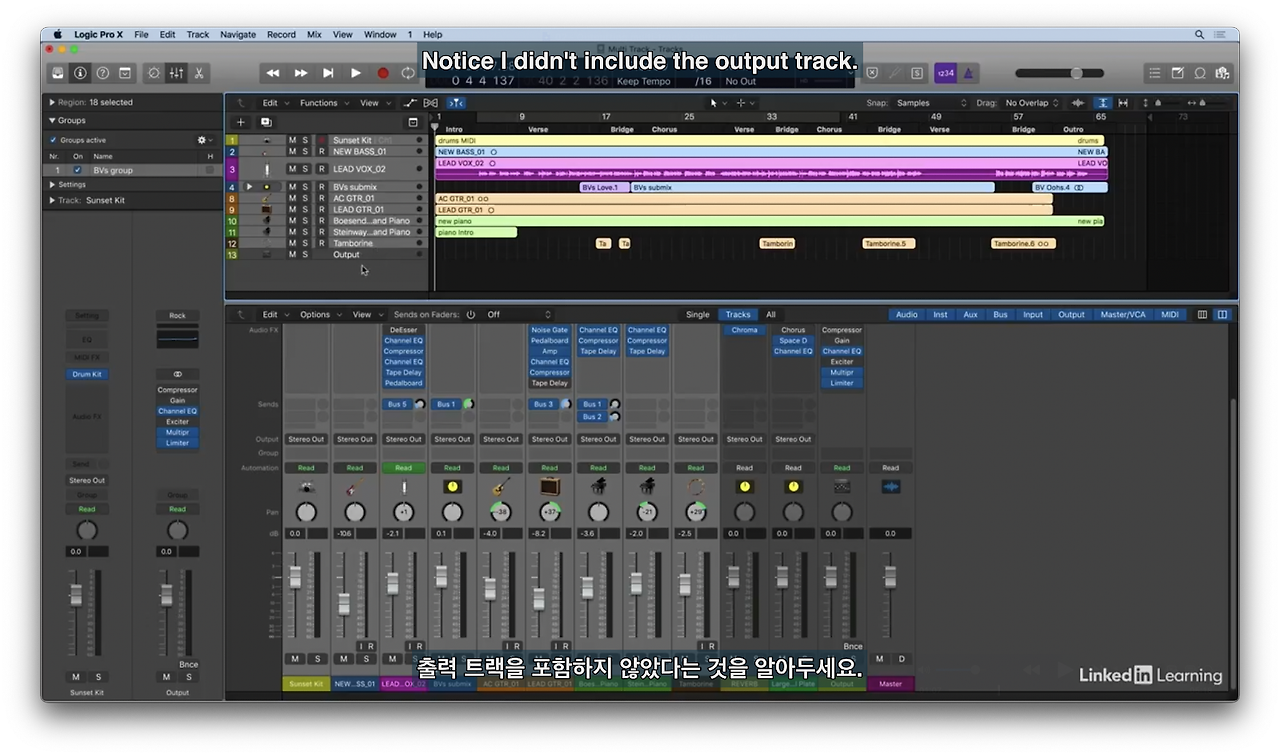This screenshot has height=756, width=1280.
Task: Adjust the master volume slider in control bar
Action: (1060, 73)
